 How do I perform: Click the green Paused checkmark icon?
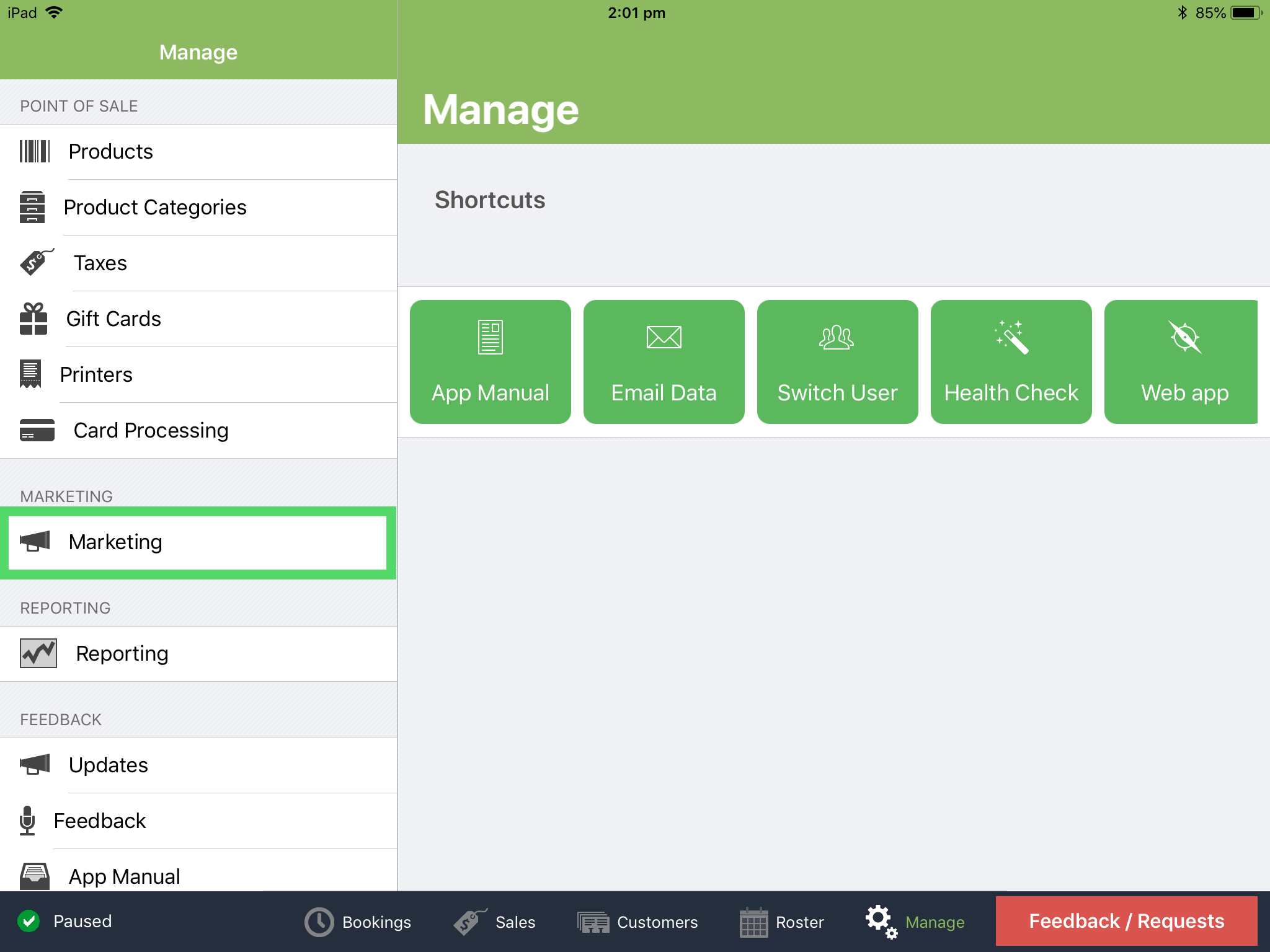[29, 922]
